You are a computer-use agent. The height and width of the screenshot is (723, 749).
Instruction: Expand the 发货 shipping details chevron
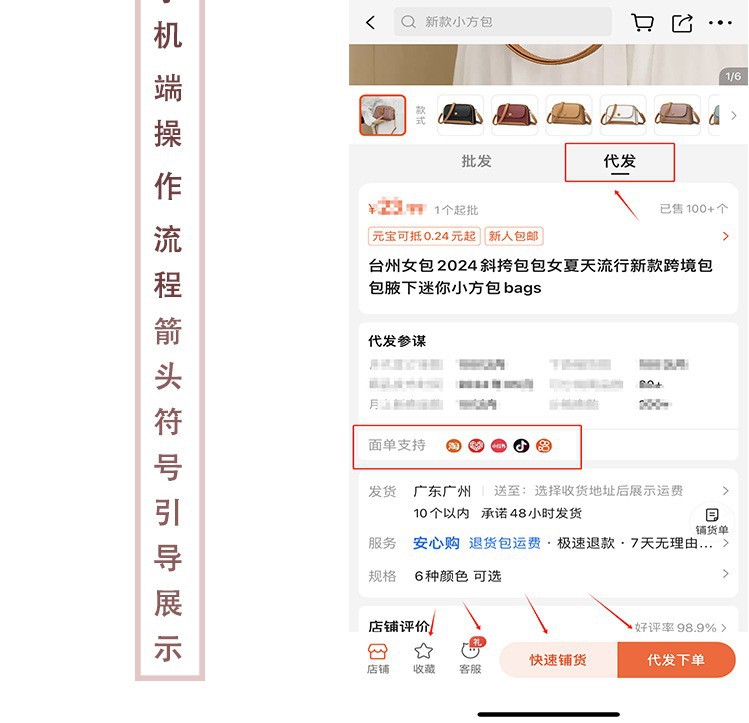pyautogui.click(x=726, y=490)
